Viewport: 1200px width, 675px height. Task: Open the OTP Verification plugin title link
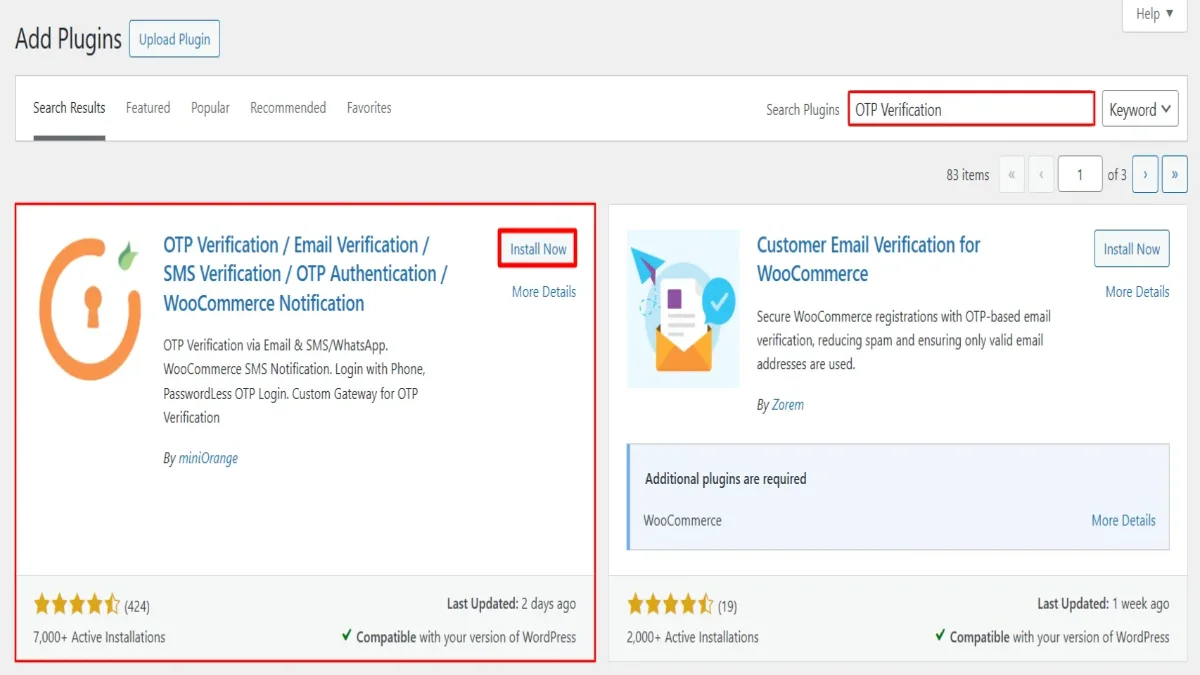305,274
